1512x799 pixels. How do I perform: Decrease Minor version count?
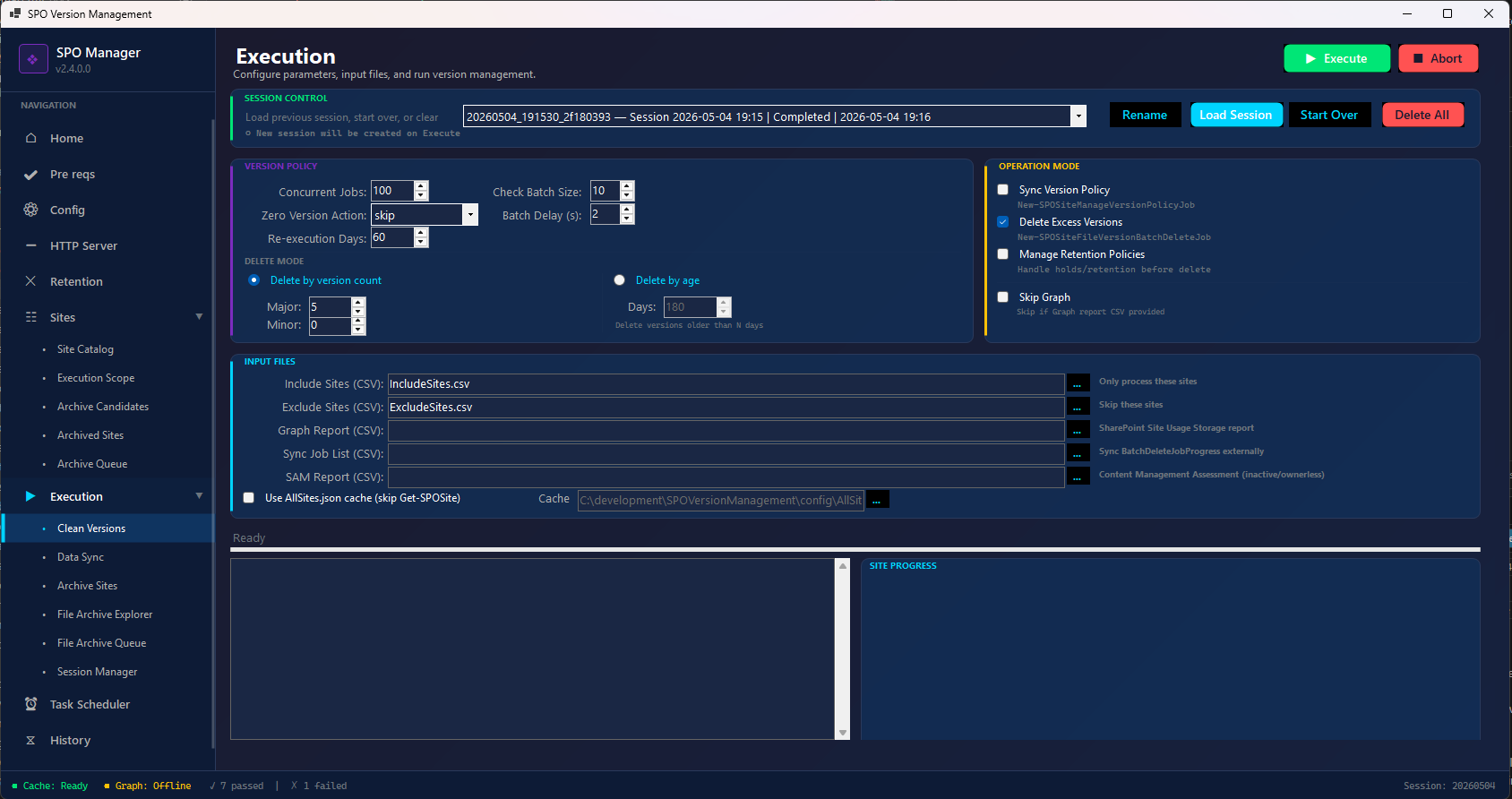(x=358, y=330)
